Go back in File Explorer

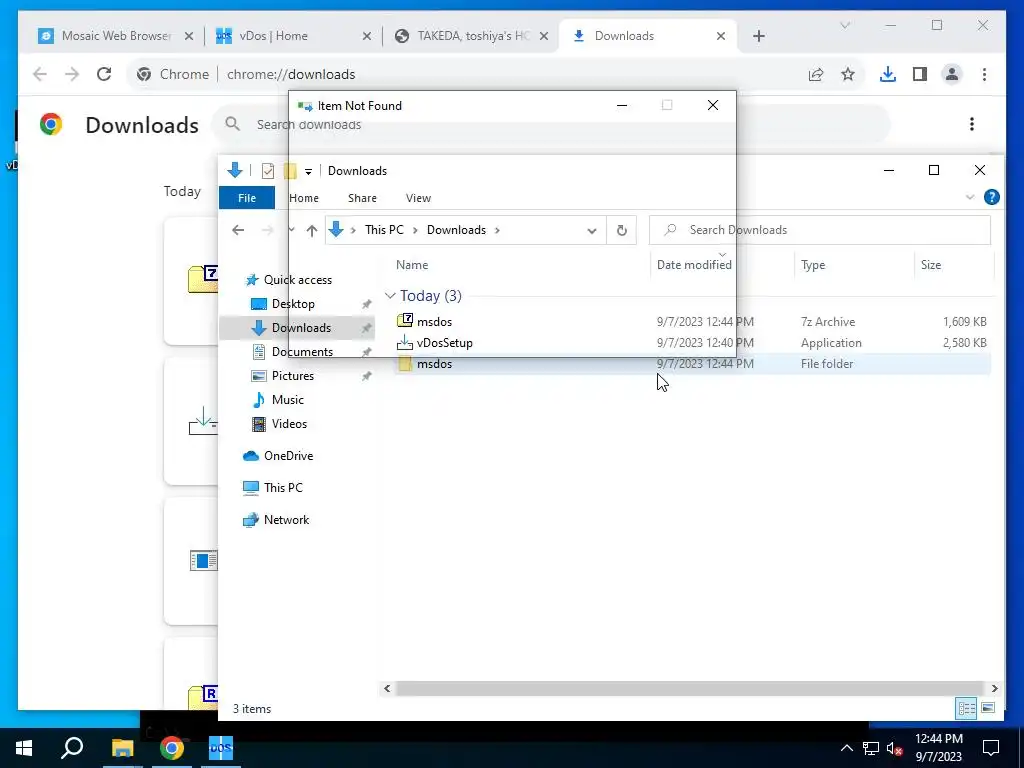pyautogui.click(x=238, y=230)
